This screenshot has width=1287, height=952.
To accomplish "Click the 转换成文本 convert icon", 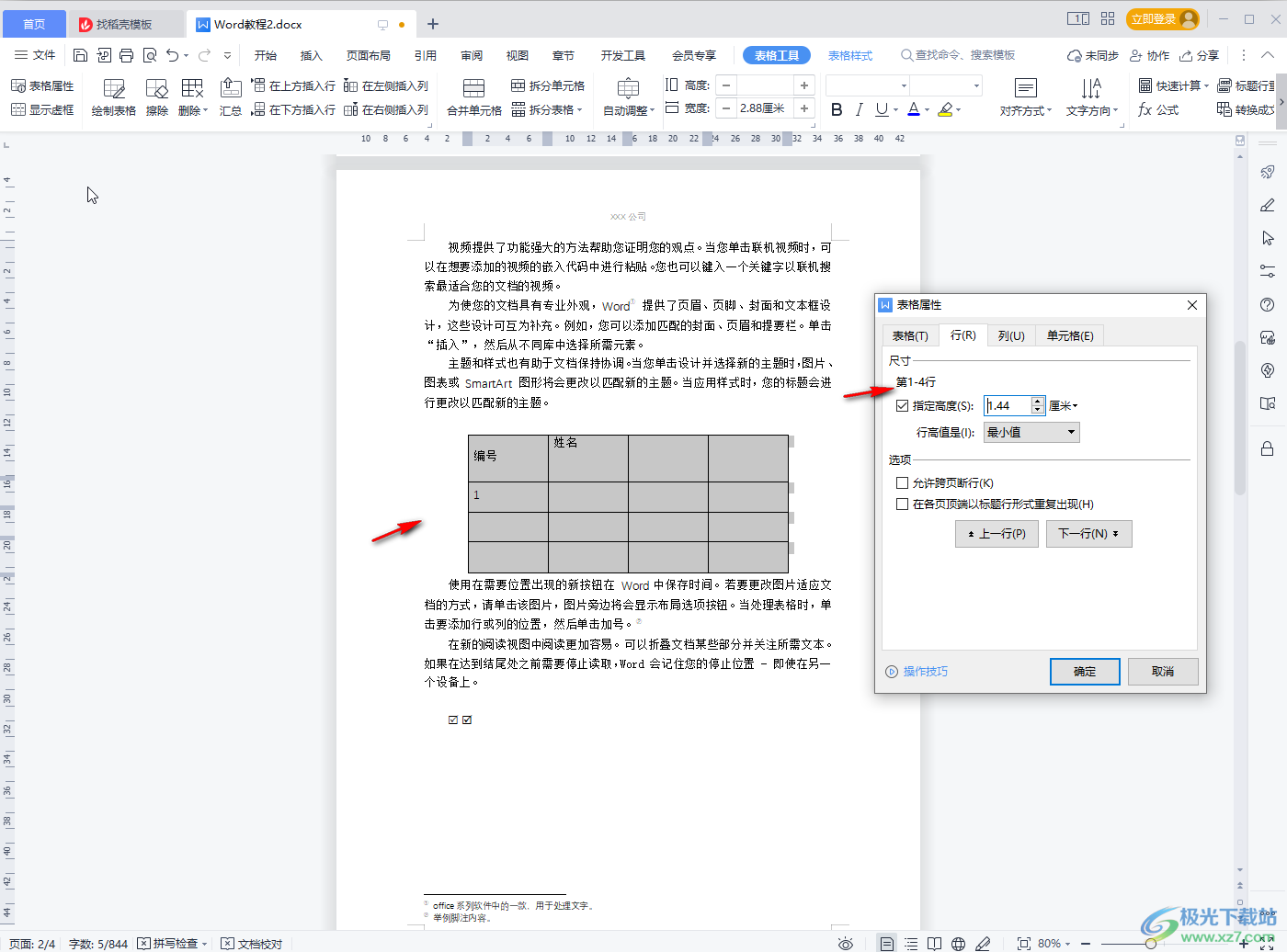I will tap(1245, 109).
